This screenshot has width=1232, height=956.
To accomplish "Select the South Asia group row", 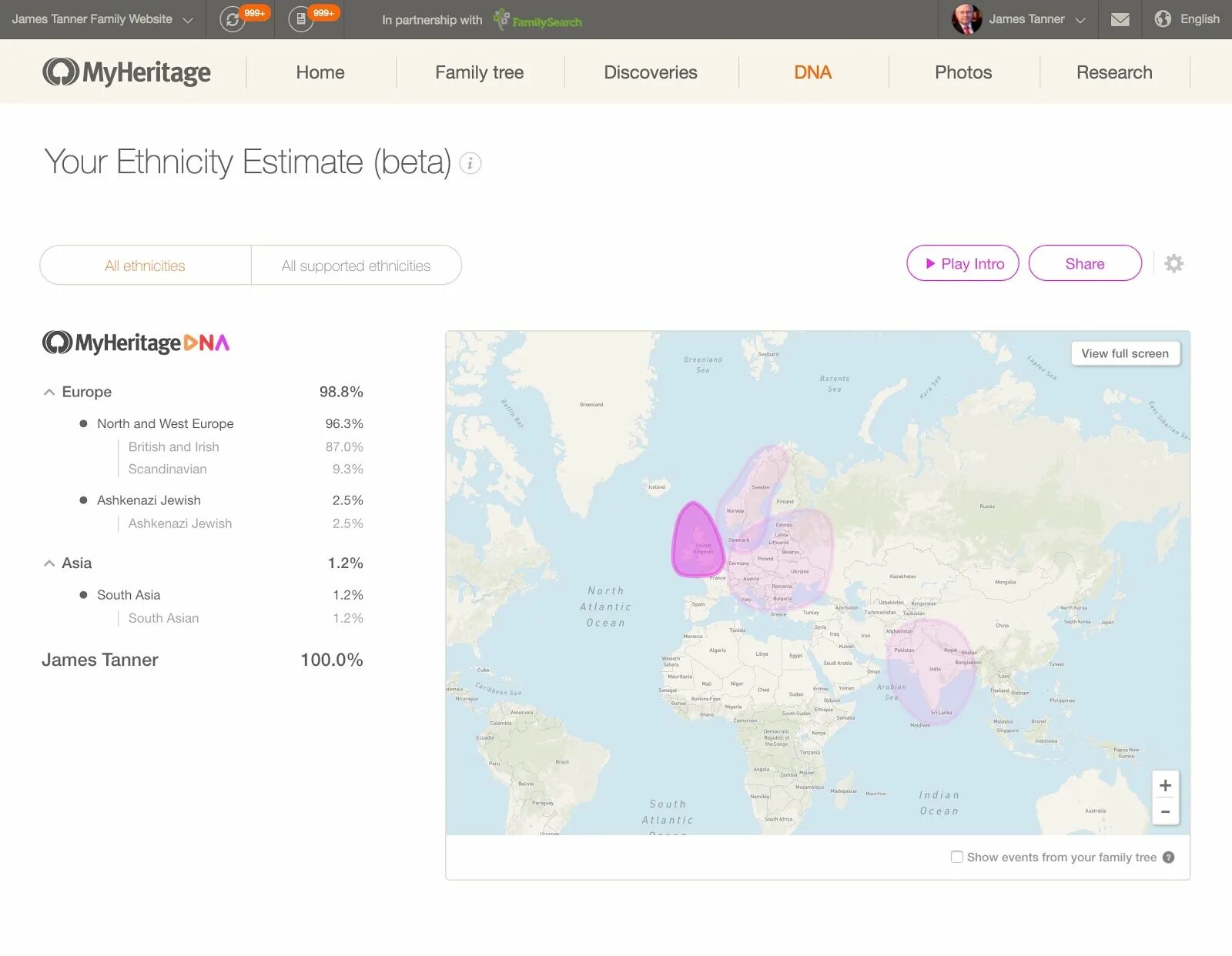I will [221, 595].
